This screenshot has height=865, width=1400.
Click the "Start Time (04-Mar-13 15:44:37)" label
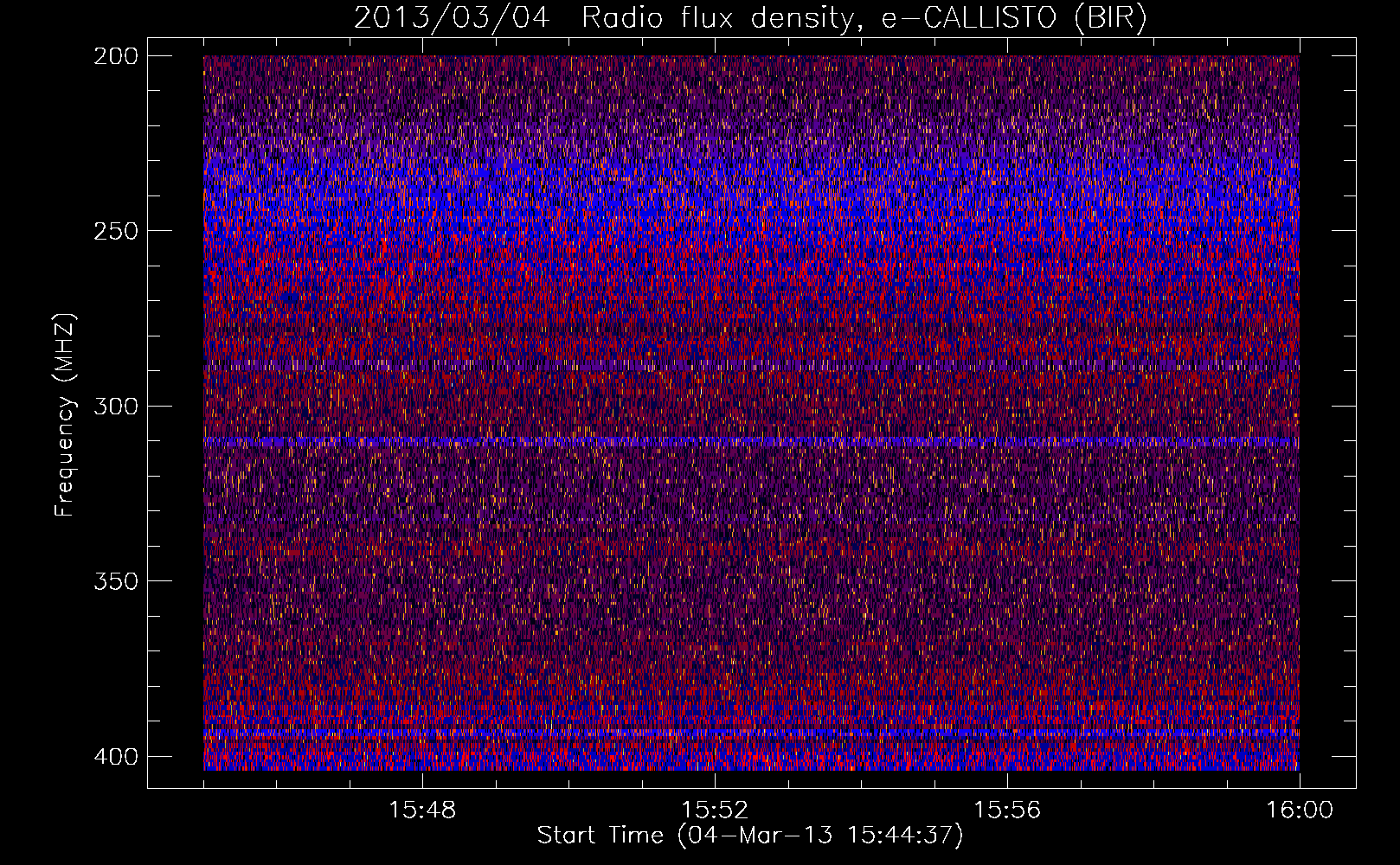pos(750,836)
